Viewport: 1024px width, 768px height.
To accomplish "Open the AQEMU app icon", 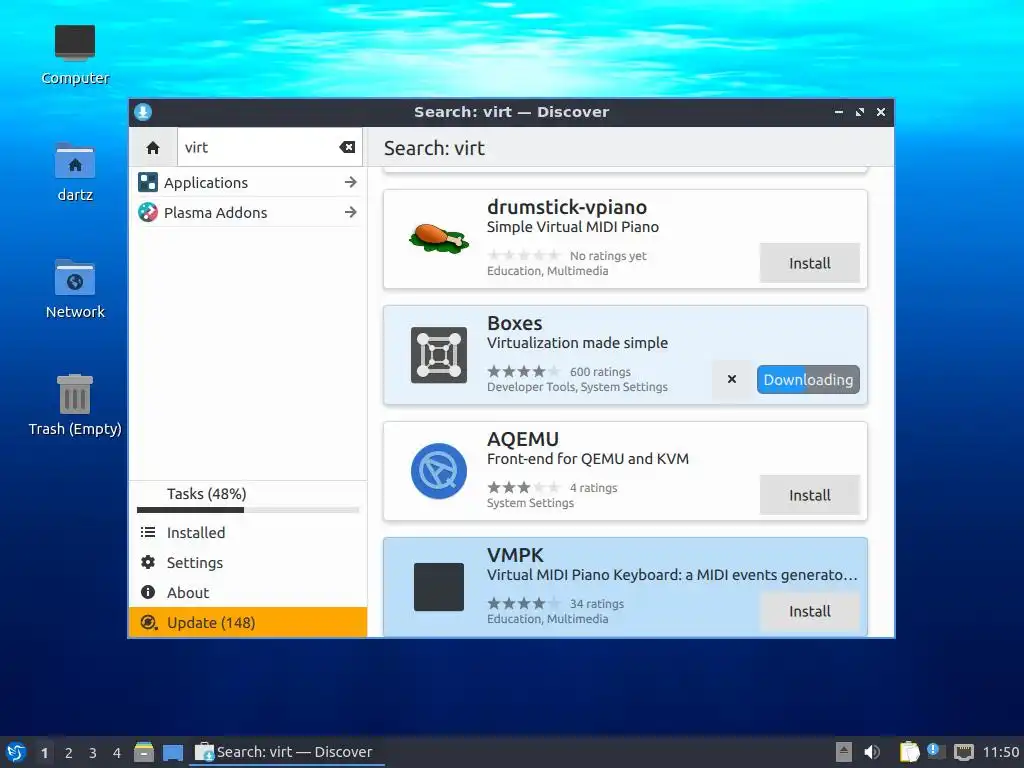I will (439, 471).
